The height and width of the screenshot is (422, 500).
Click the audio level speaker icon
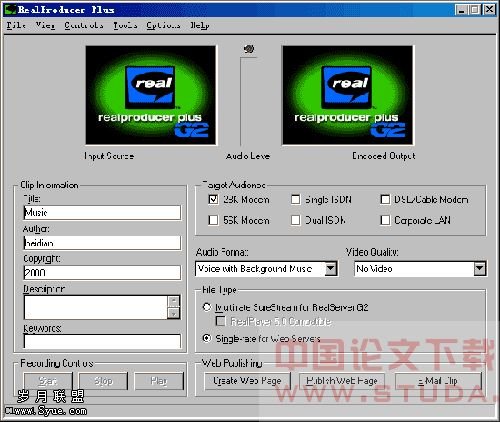coord(249,49)
